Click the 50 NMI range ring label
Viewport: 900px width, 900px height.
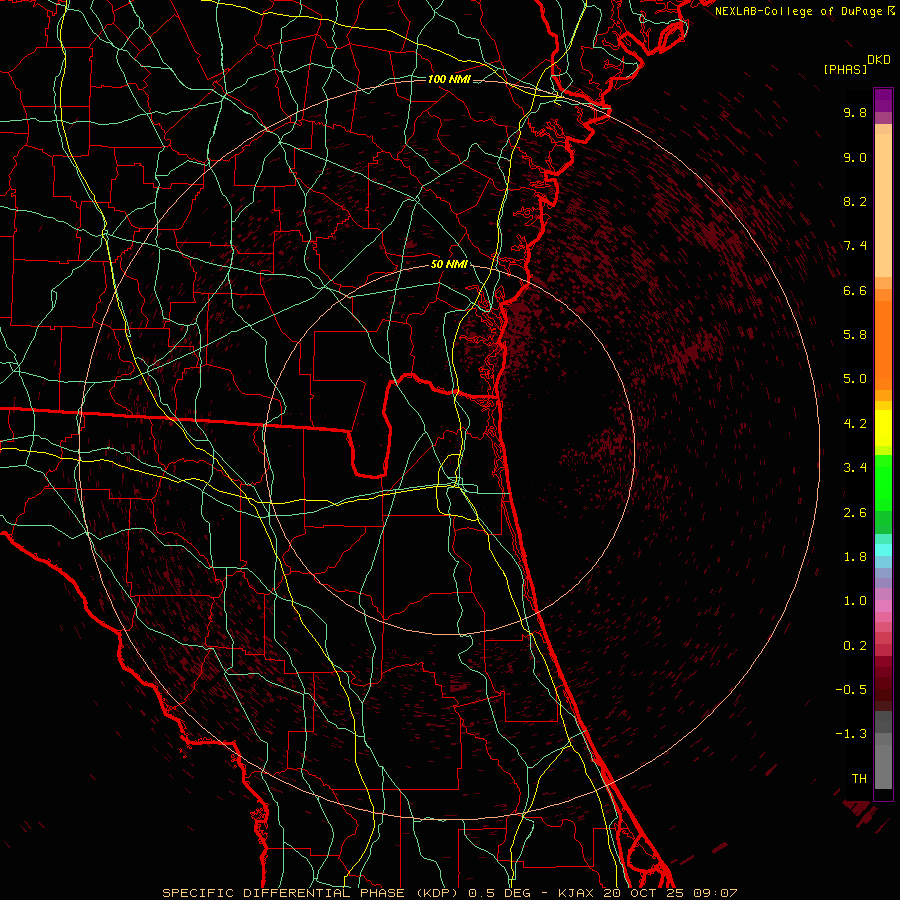(x=449, y=265)
